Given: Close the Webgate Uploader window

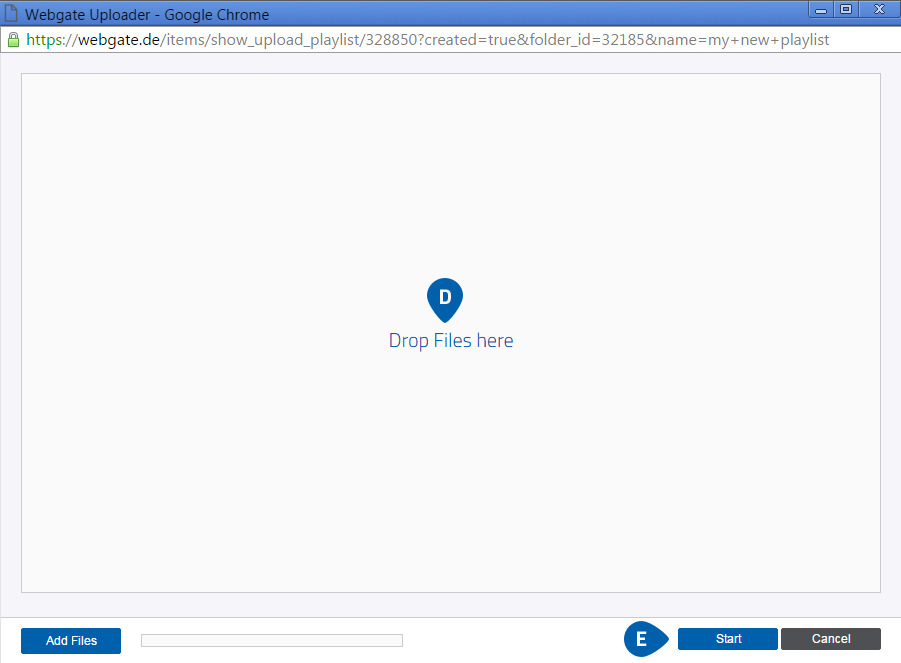Looking at the screenshot, I should pyautogui.click(x=879, y=10).
